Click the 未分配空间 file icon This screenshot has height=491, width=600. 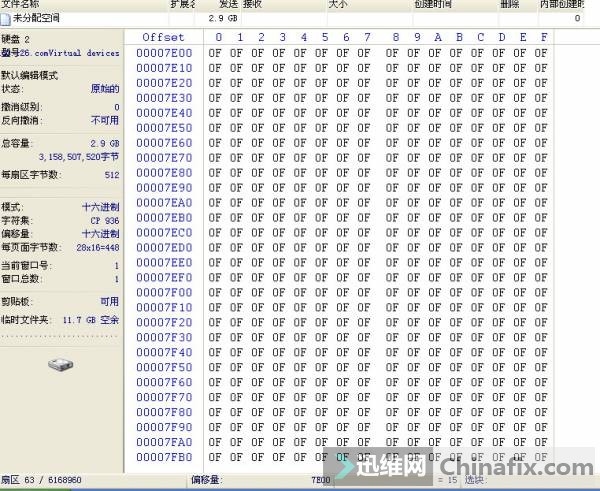5,18
